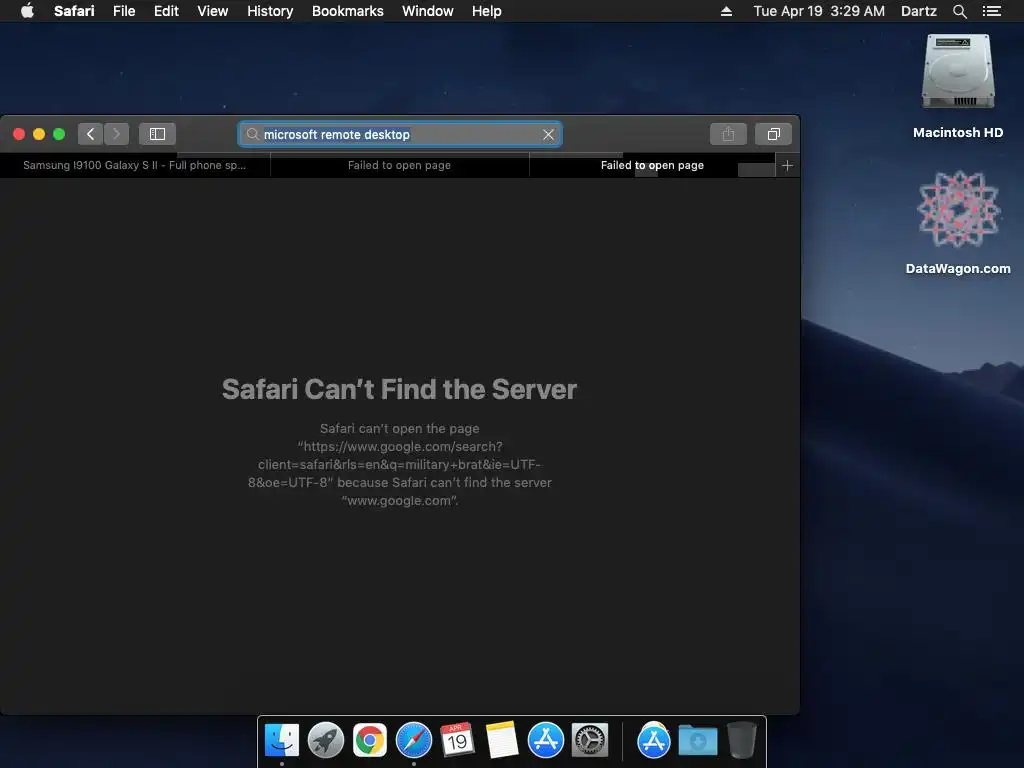The height and width of the screenshot is (768, 1024).
Task: Open the Dartz user menu
Action: coord(919,11)
